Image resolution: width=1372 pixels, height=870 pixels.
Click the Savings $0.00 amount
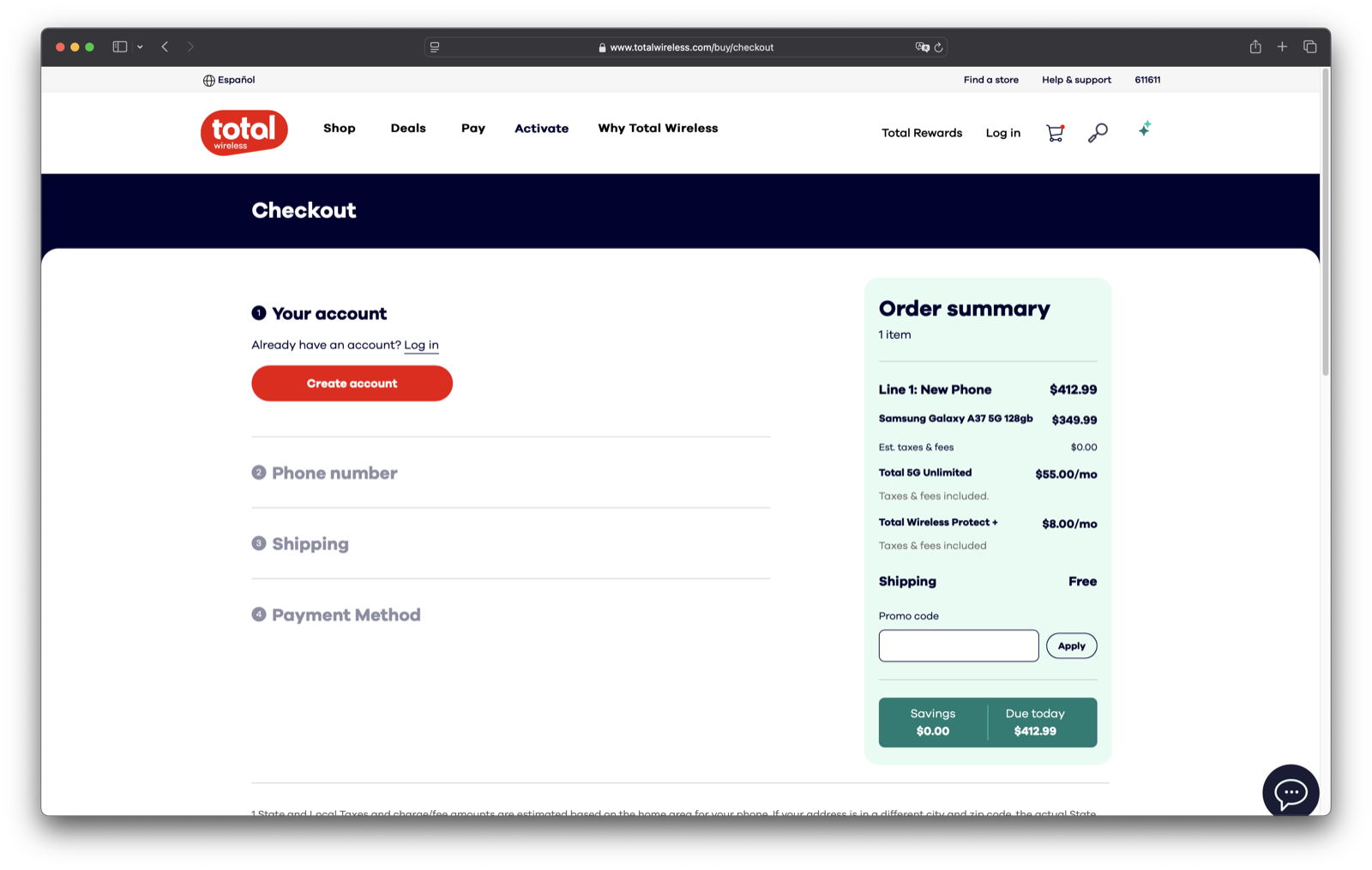coord(933,731)
